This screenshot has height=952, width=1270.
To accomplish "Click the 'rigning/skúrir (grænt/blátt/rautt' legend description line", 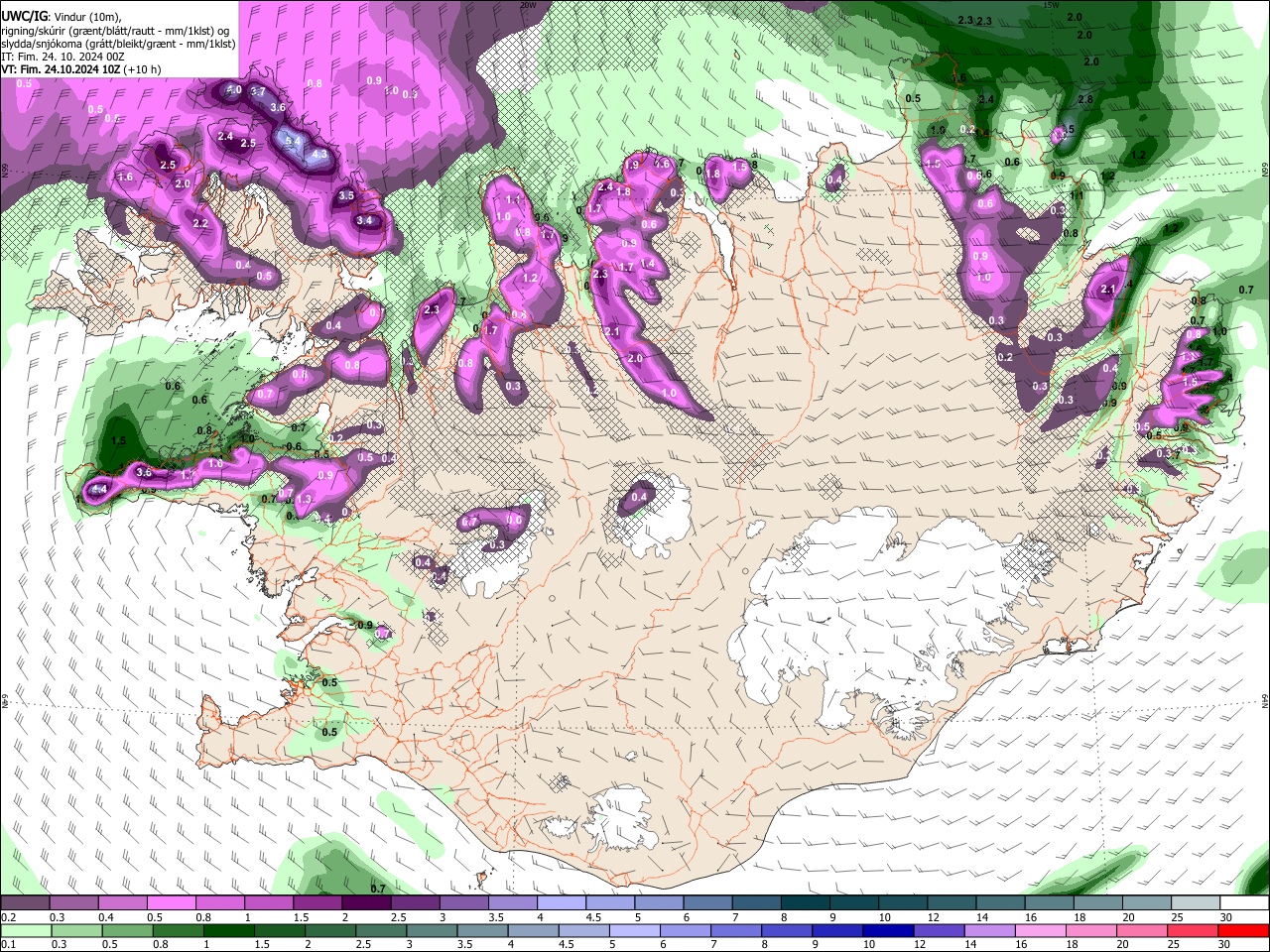I will point(118,31).
